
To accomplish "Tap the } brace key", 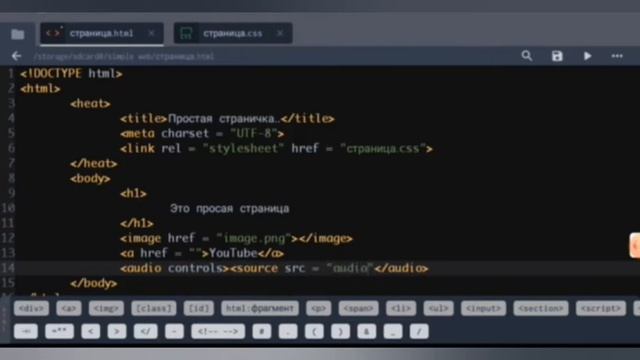I will [x=340, y=331].
